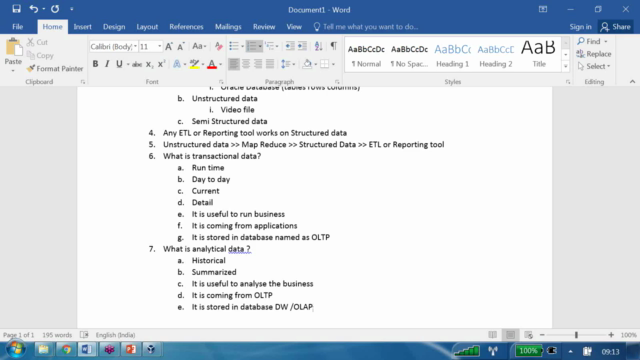Open the font size dropdown
Image resolution: width=640 pixels, height=360 pixels.
tap(160, 47)
